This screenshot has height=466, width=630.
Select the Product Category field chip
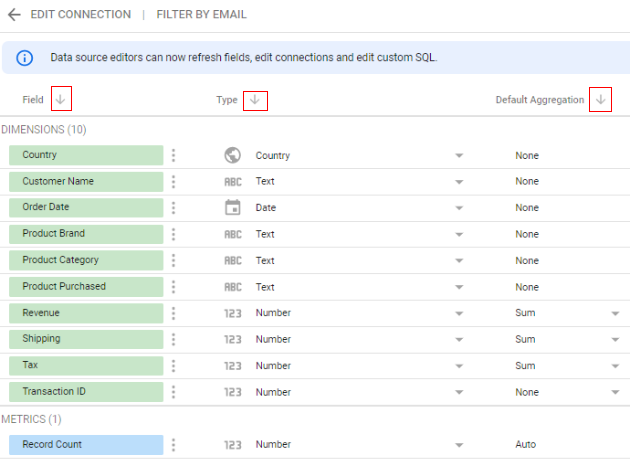point(86,260)
